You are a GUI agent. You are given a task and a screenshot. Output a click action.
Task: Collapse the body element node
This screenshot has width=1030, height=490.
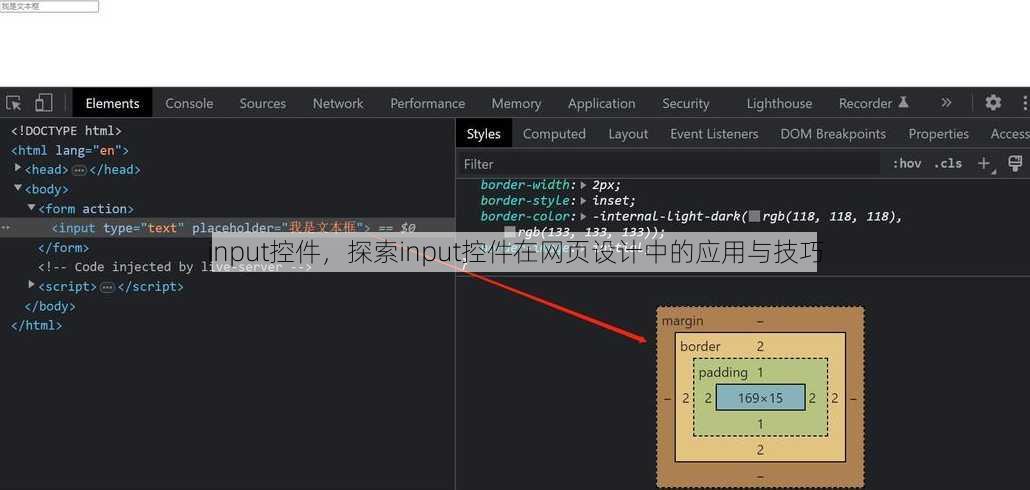[18, 189]
